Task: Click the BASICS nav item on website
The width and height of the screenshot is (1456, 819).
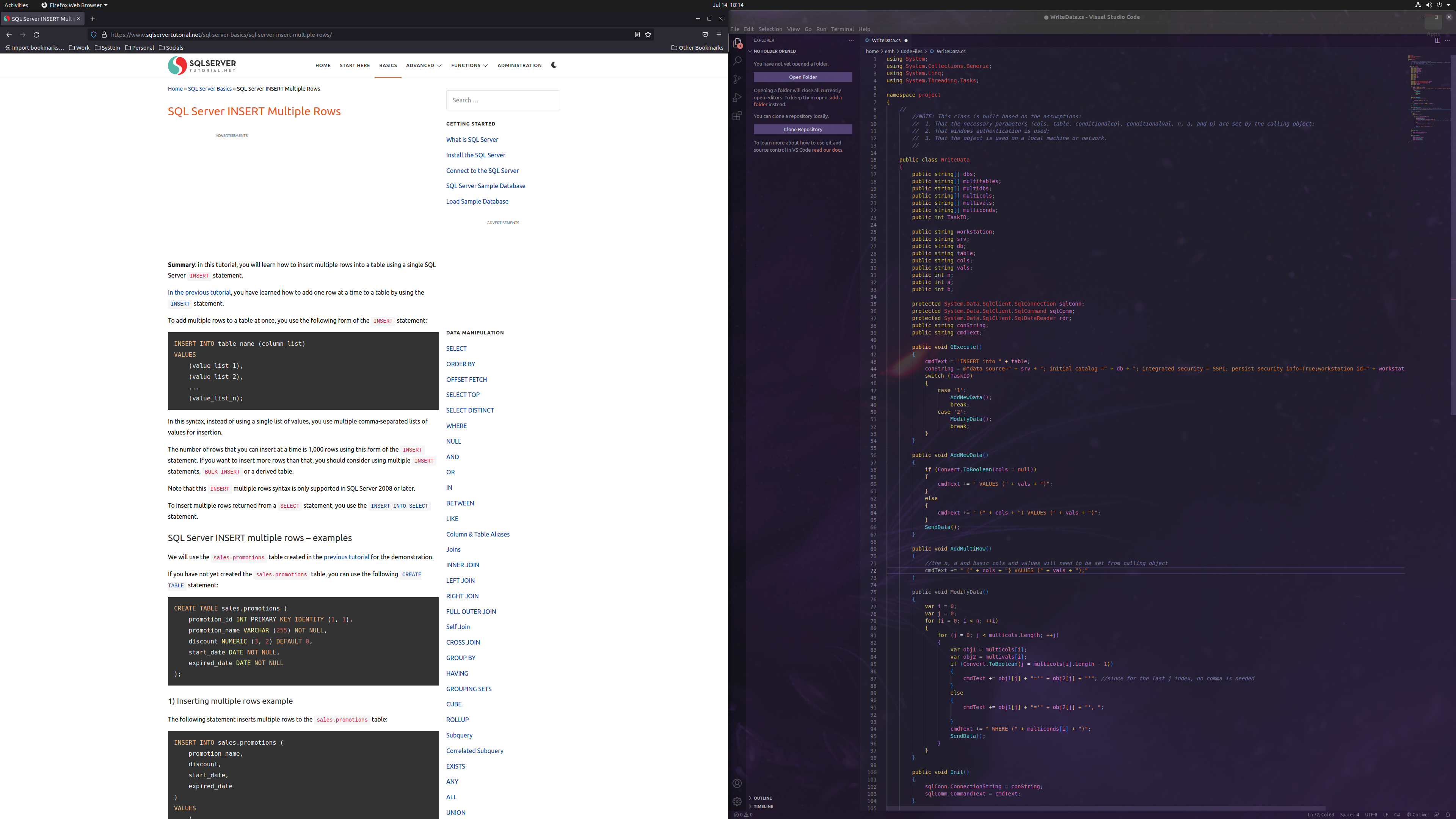Action: click(388, 65)
